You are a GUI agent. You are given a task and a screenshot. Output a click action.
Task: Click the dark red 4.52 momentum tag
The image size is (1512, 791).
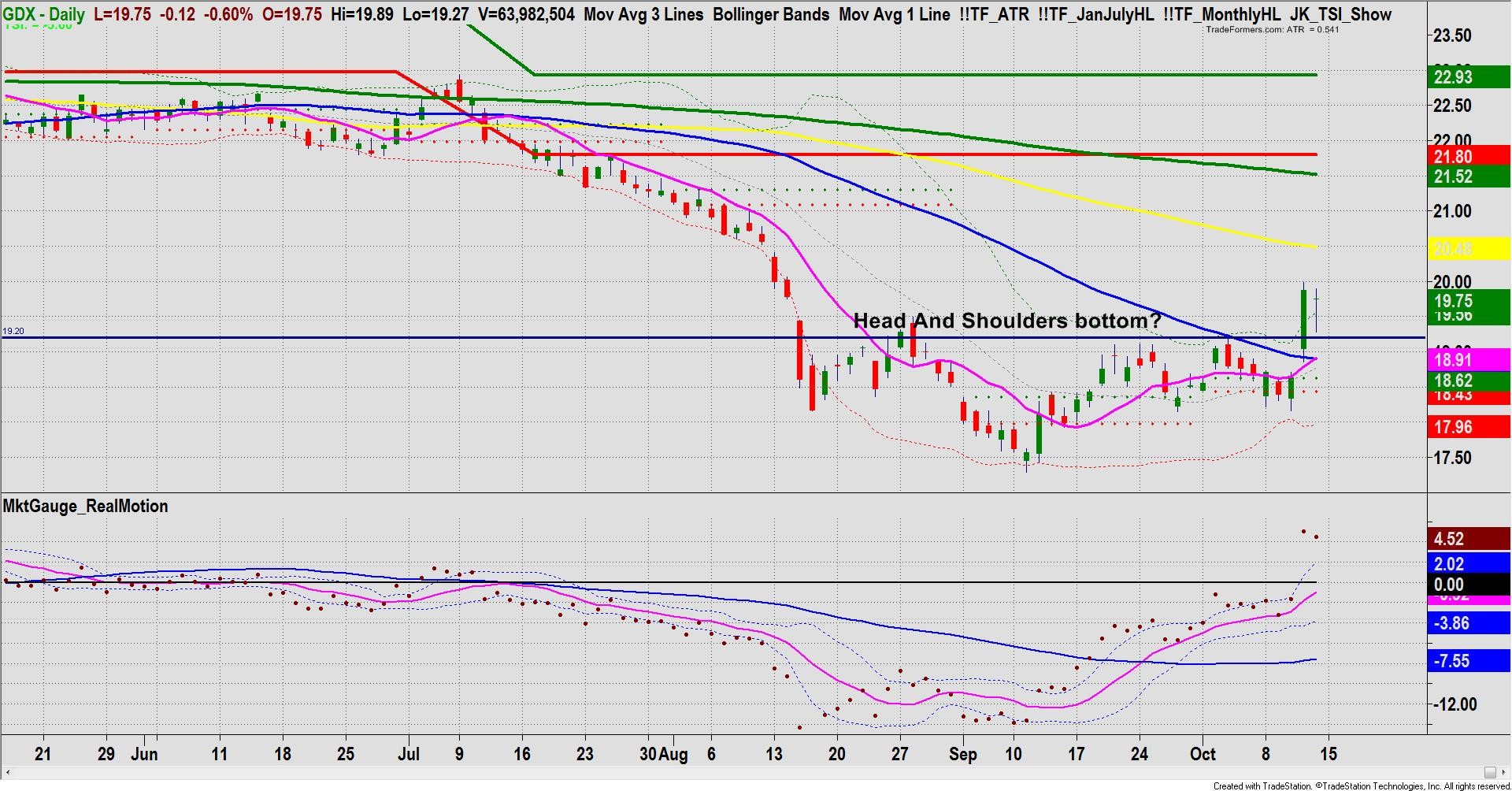click(1468, 539)
